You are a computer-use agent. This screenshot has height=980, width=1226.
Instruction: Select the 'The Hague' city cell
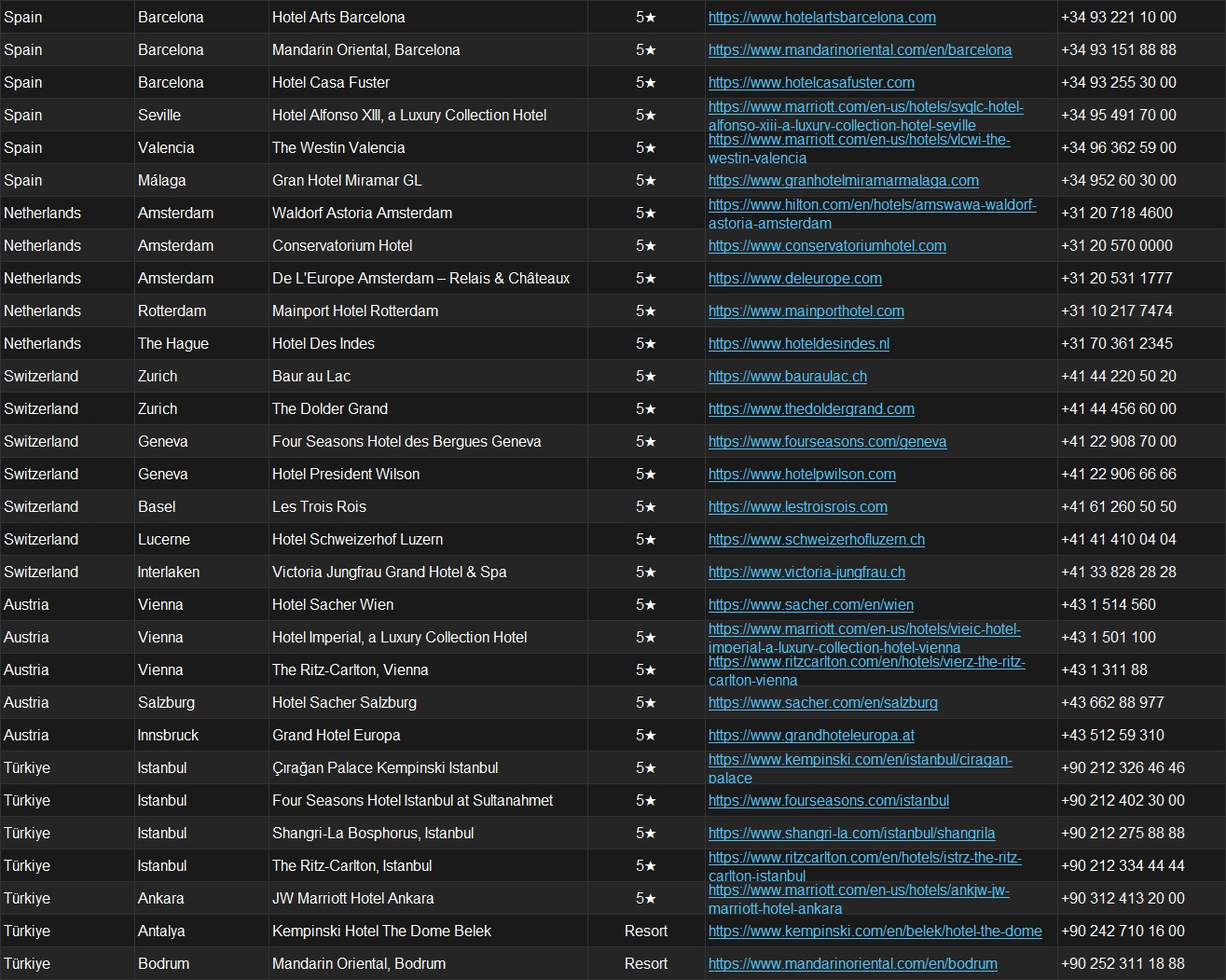(201, 343)
